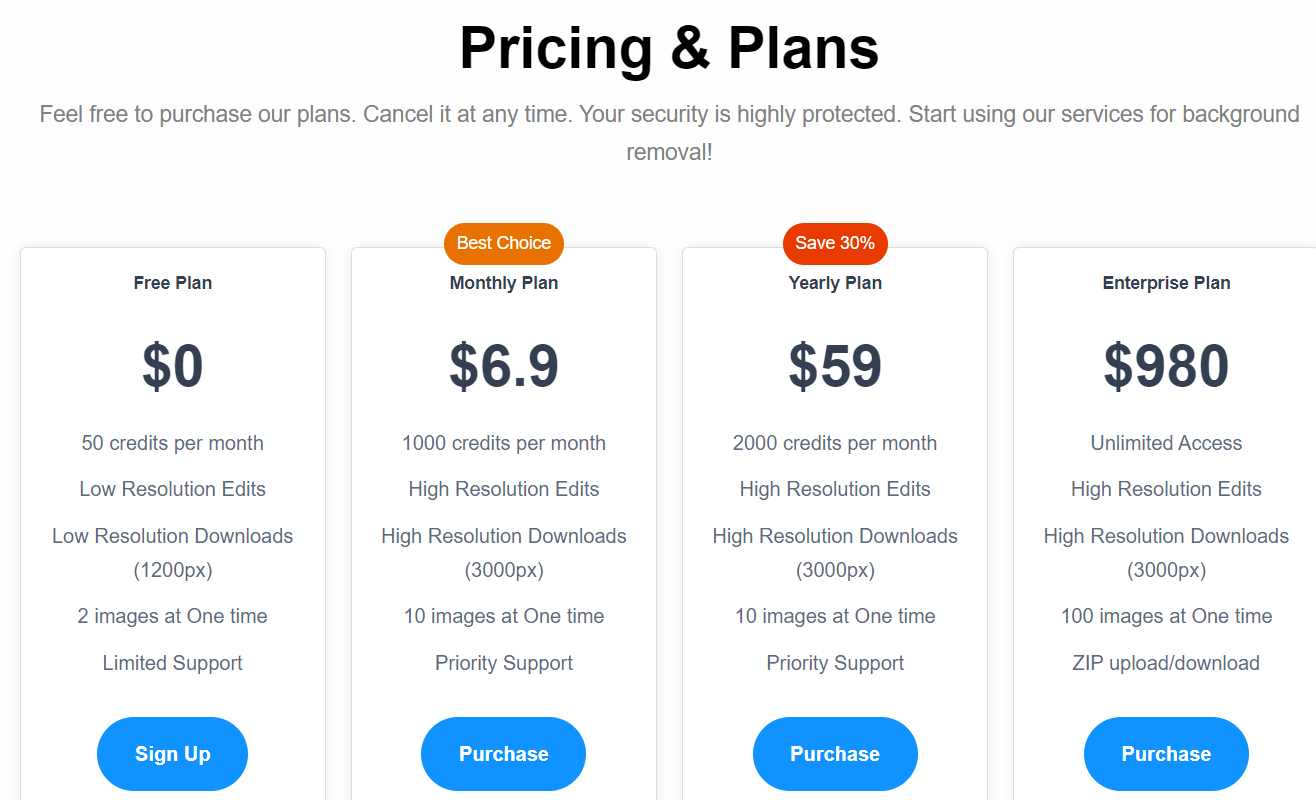Click ZIP upload/download in the Enterprise Plan
The image size is (1316, 800).
(1166, 663)
